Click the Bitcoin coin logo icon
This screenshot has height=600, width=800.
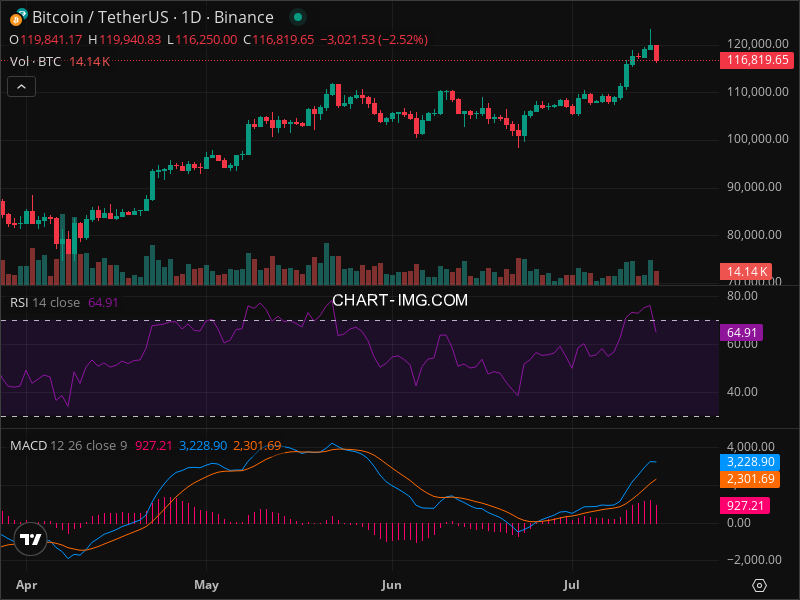point(16,19)
